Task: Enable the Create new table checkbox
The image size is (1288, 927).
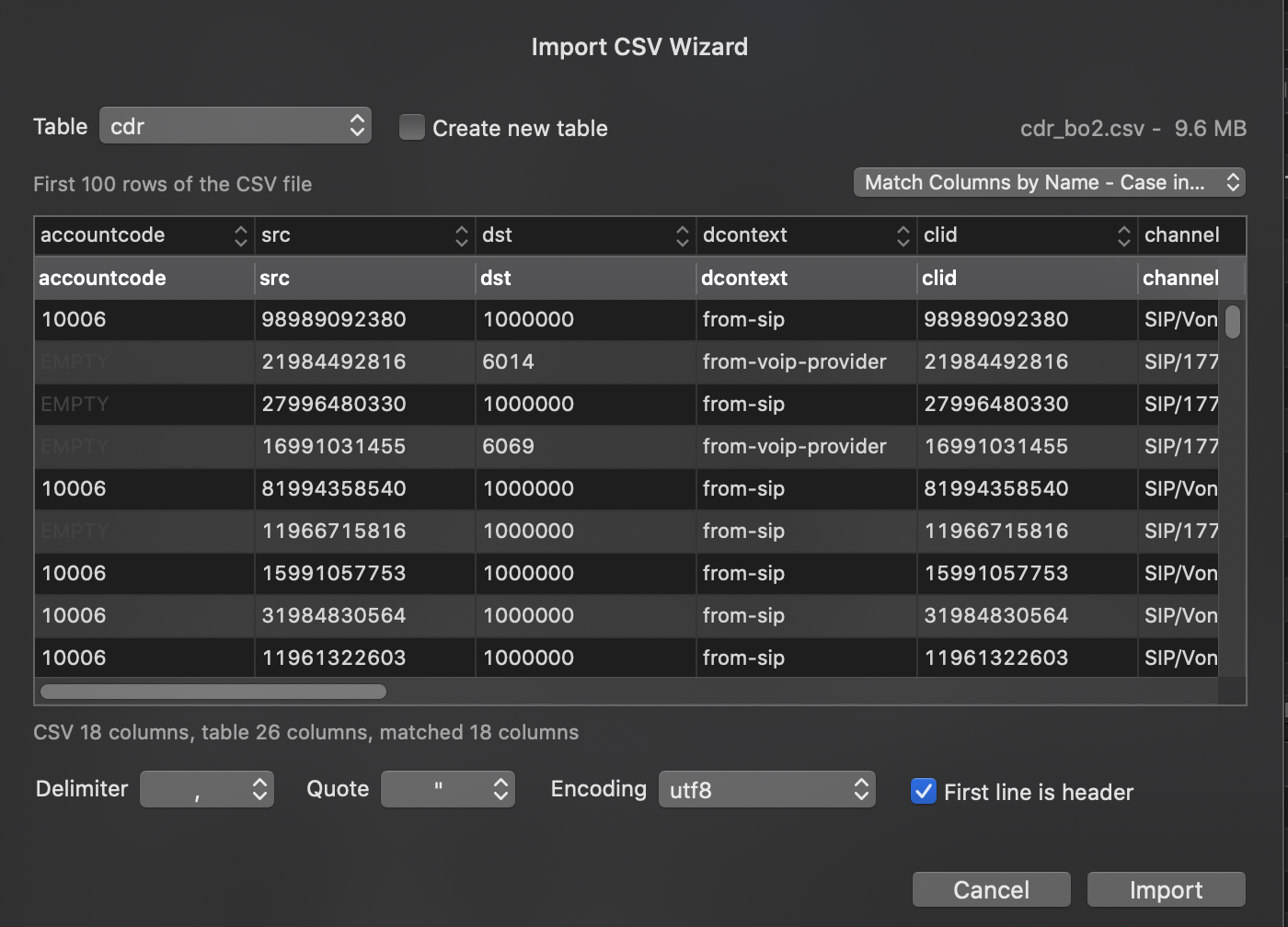Action: click(411, 128)
